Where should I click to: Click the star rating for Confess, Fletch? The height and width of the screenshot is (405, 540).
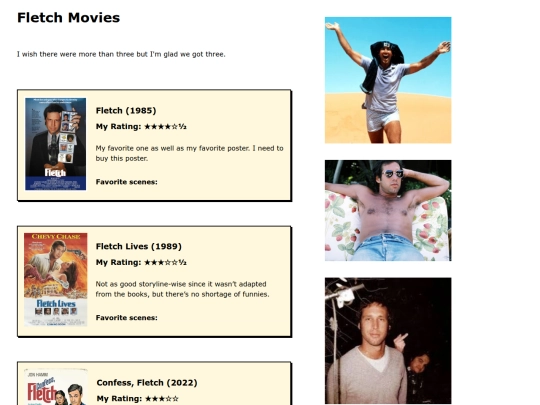pos(162,398)
